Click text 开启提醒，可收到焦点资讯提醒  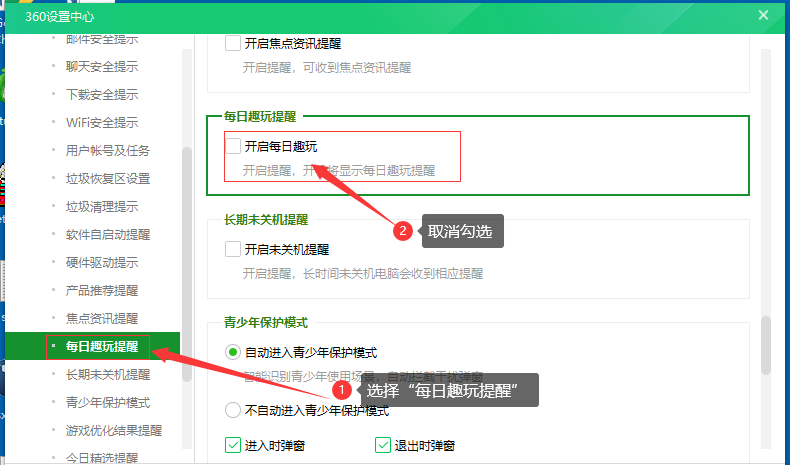327,68
